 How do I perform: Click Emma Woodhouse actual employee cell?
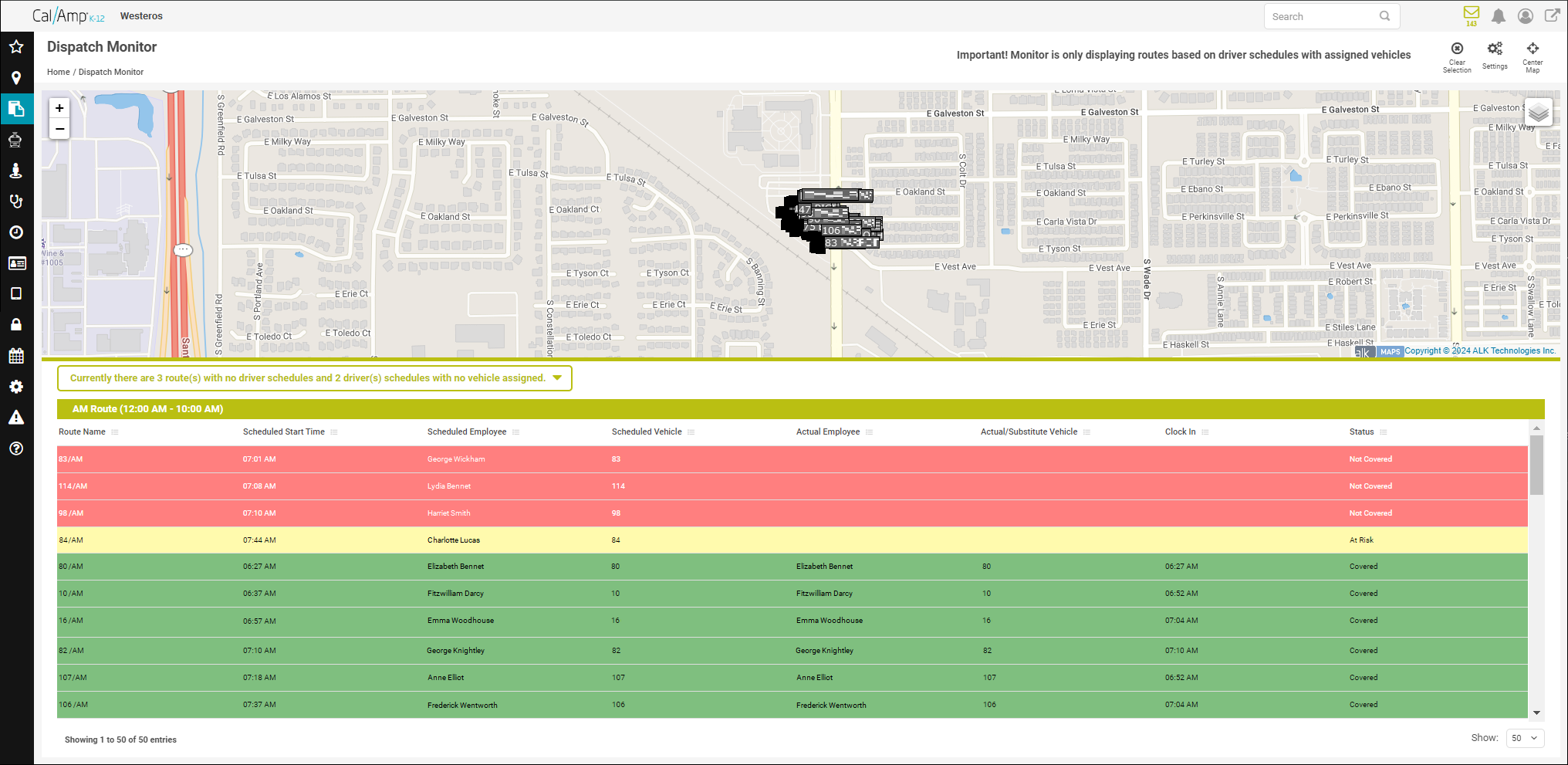[x=830, y=621]
